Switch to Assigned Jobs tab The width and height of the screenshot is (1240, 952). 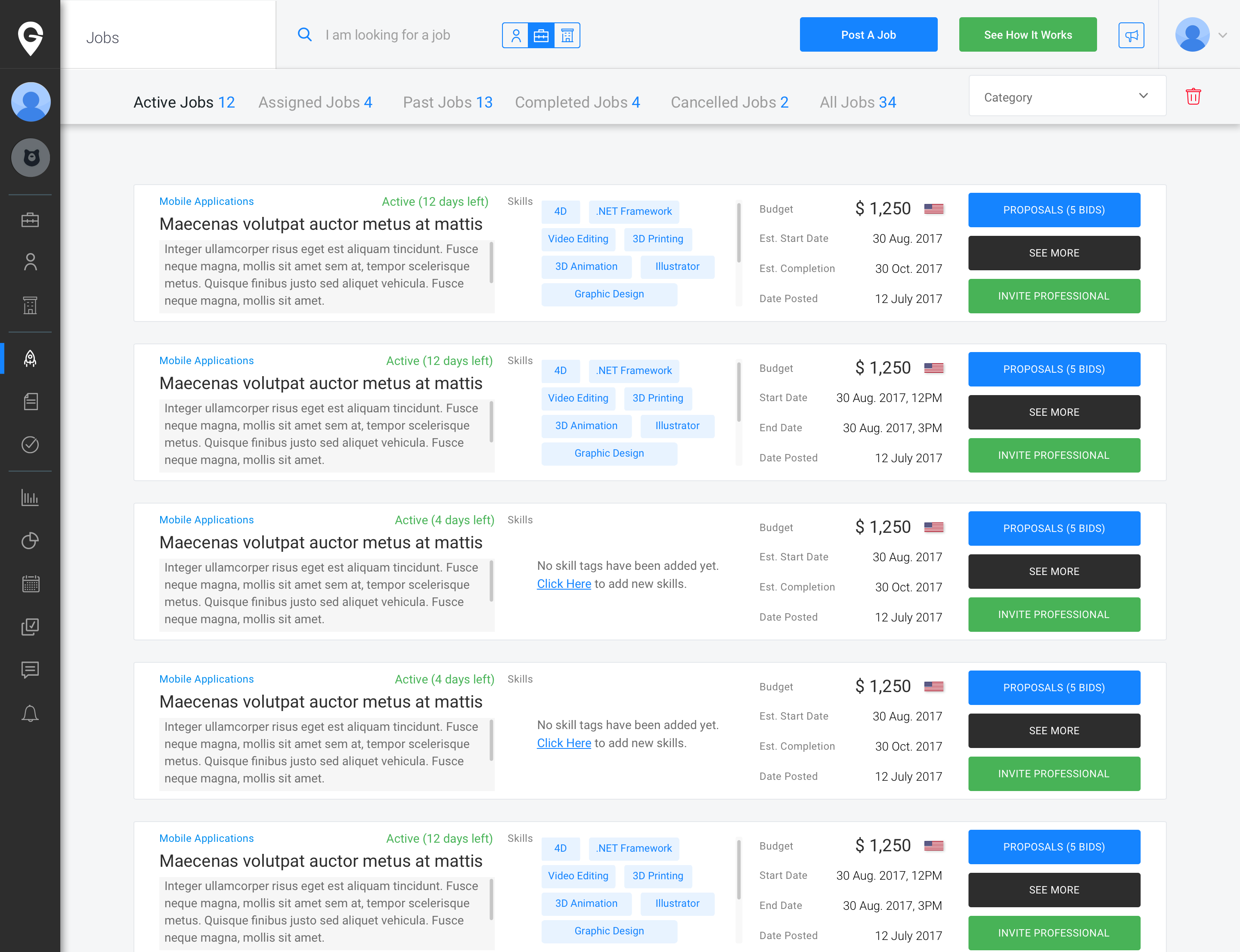pos(315,102)
